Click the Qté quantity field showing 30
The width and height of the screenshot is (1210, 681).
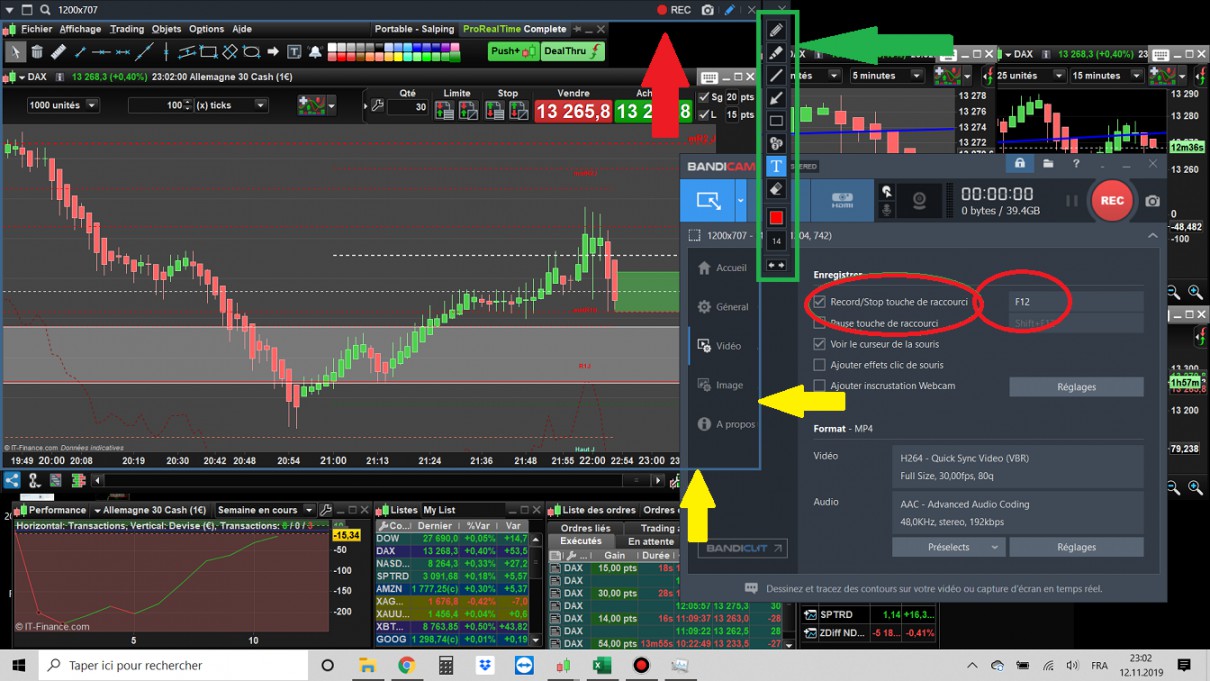[407, 108]
